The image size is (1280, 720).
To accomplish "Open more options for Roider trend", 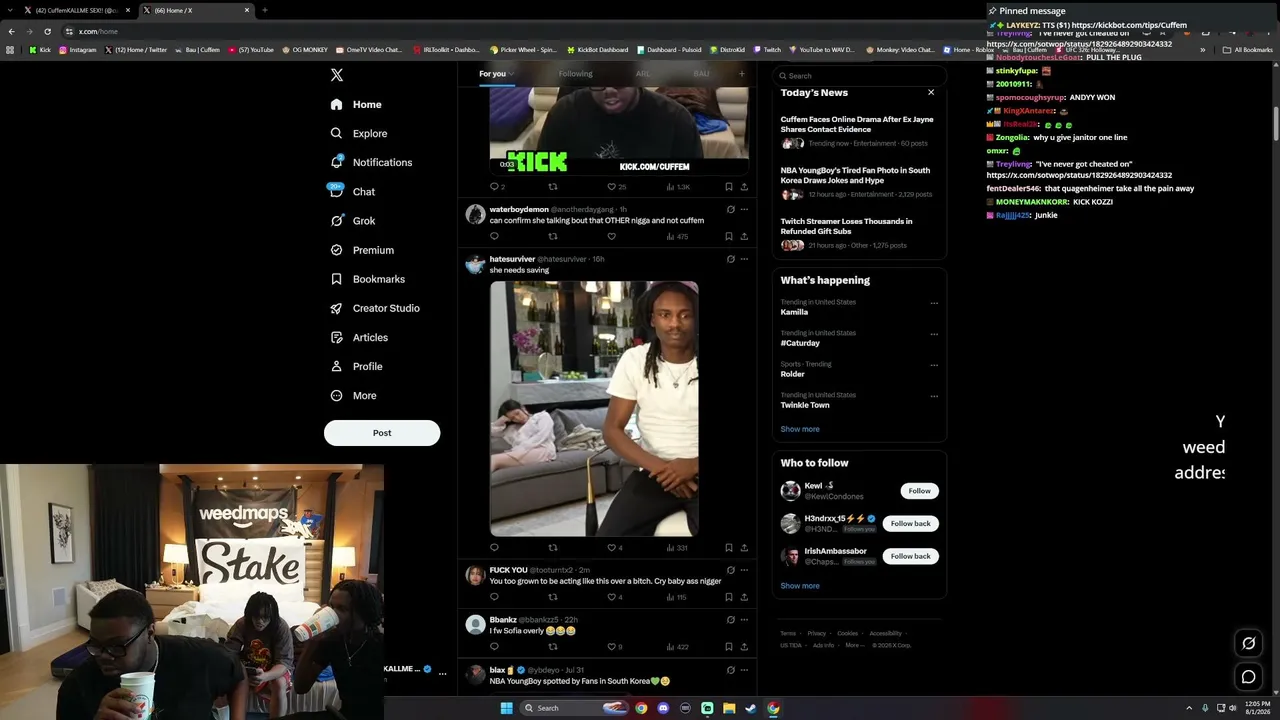I will (934, 365).
